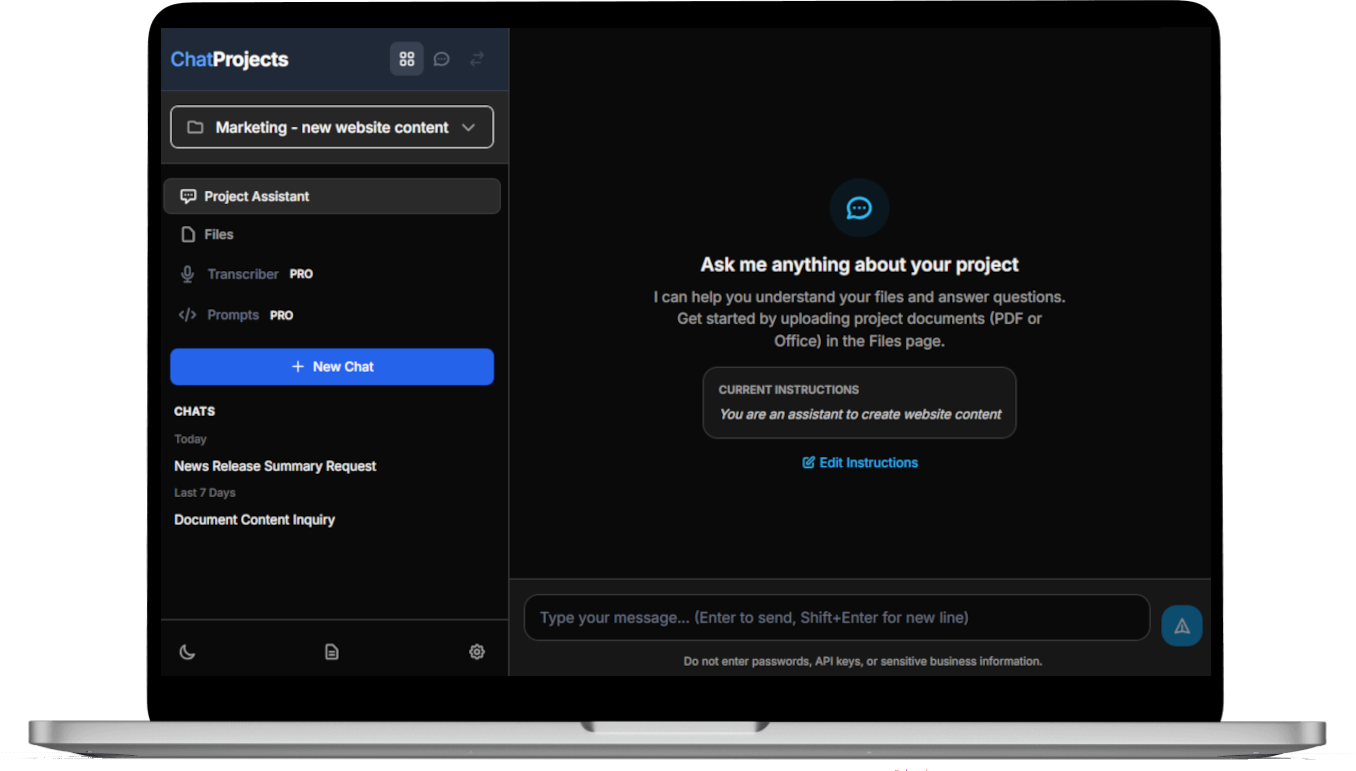
Task: Open the document icon in sidebar footer
Action: 332,652
